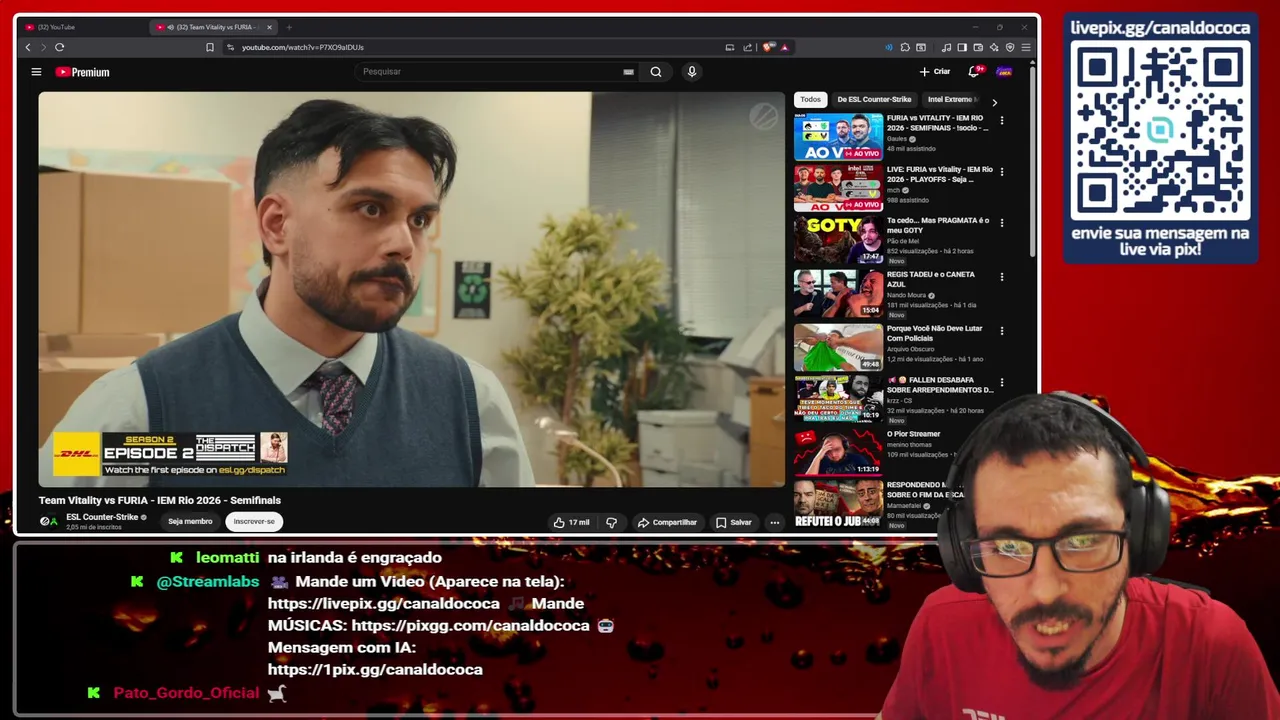This screenshot has height=720, width=1280.
Task: Open the browser main menu (three lines)
Action: 1026,47
